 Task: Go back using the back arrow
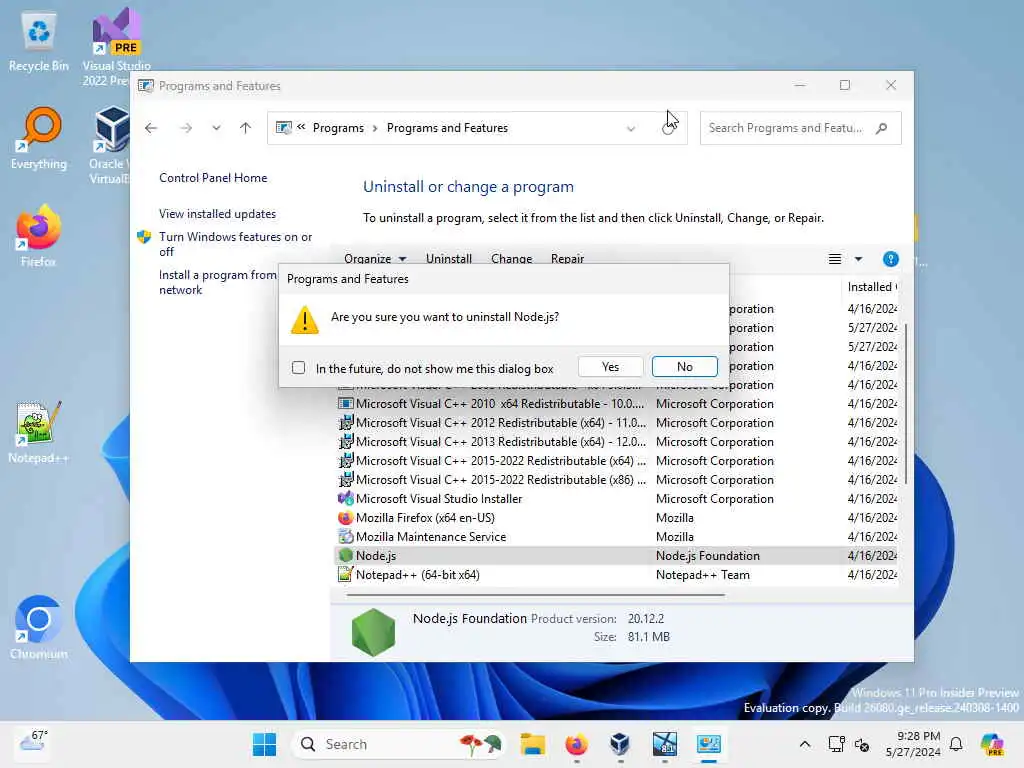(x=151, y=128)
